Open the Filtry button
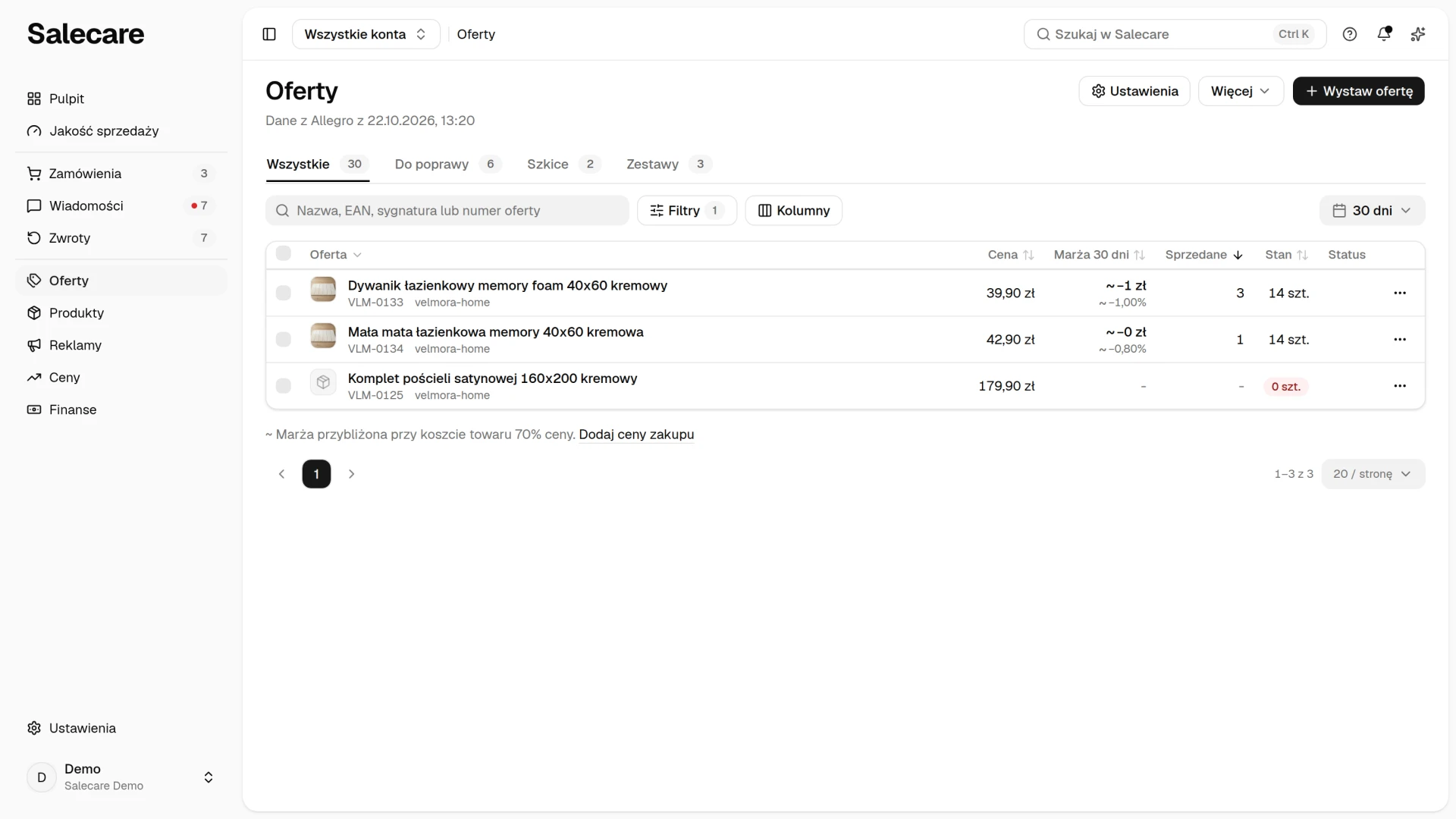This screenshot has height=819, width=1456. (687, 211)
